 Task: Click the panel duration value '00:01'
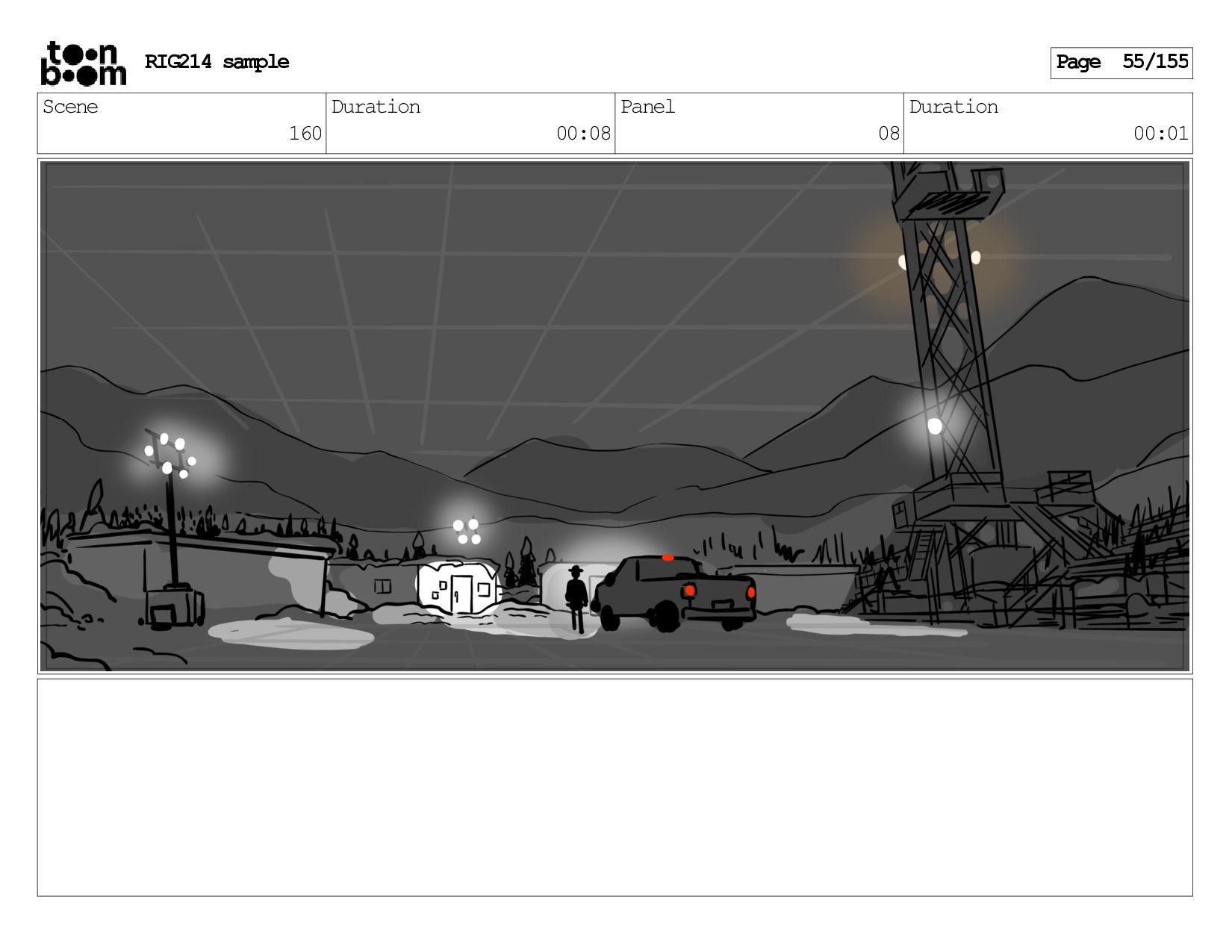[x=1160, y=134]
